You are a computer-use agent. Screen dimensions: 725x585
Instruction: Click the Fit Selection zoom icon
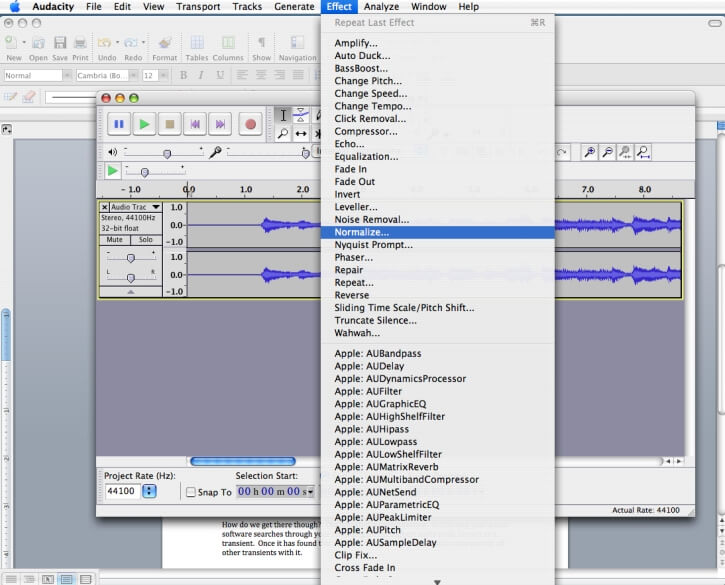coord(625,152)
